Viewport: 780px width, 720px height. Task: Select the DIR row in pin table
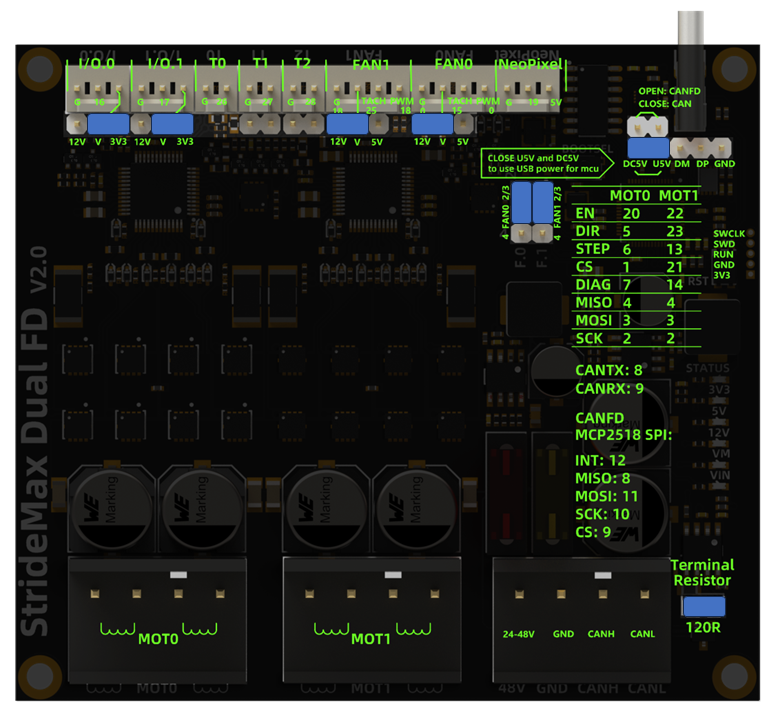point(636,231)
